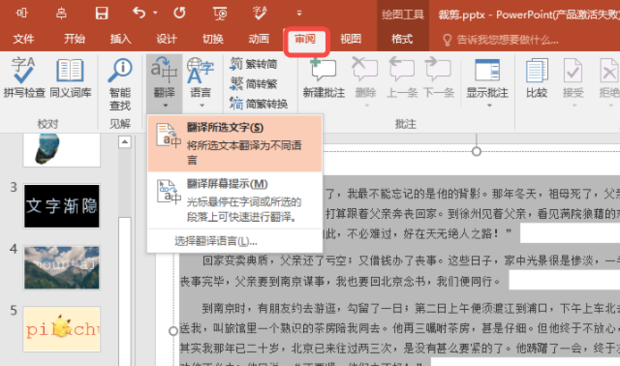Image resolution: width=620 pixels, height=366 pixels.
Task: Choose 选择翻译语言(L)... option
Action: pos(216,241)
